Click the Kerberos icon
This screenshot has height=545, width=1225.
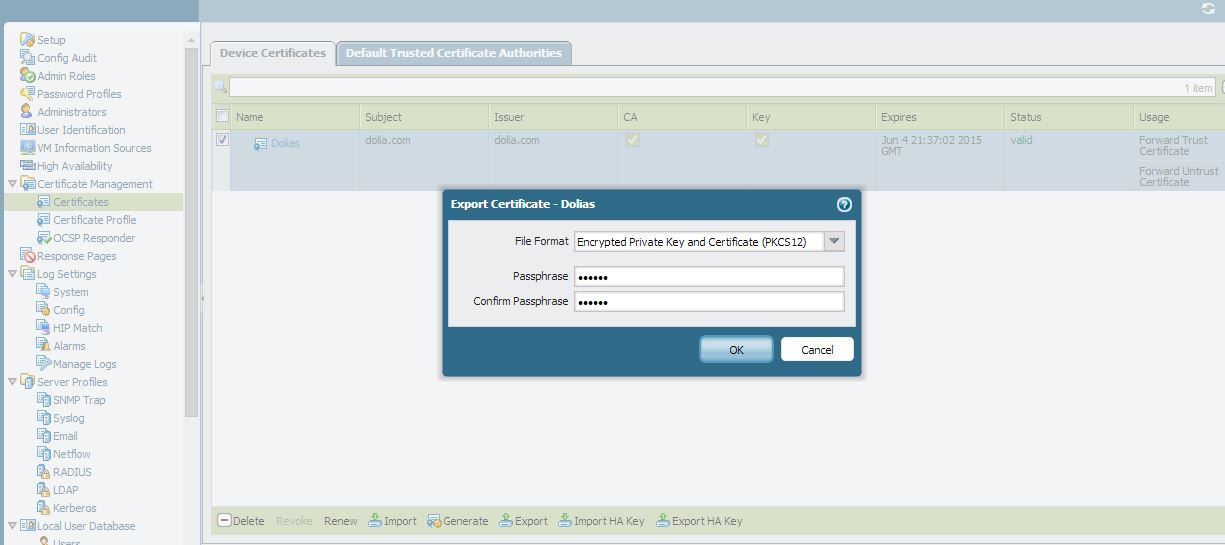click(x=43, y=508)
